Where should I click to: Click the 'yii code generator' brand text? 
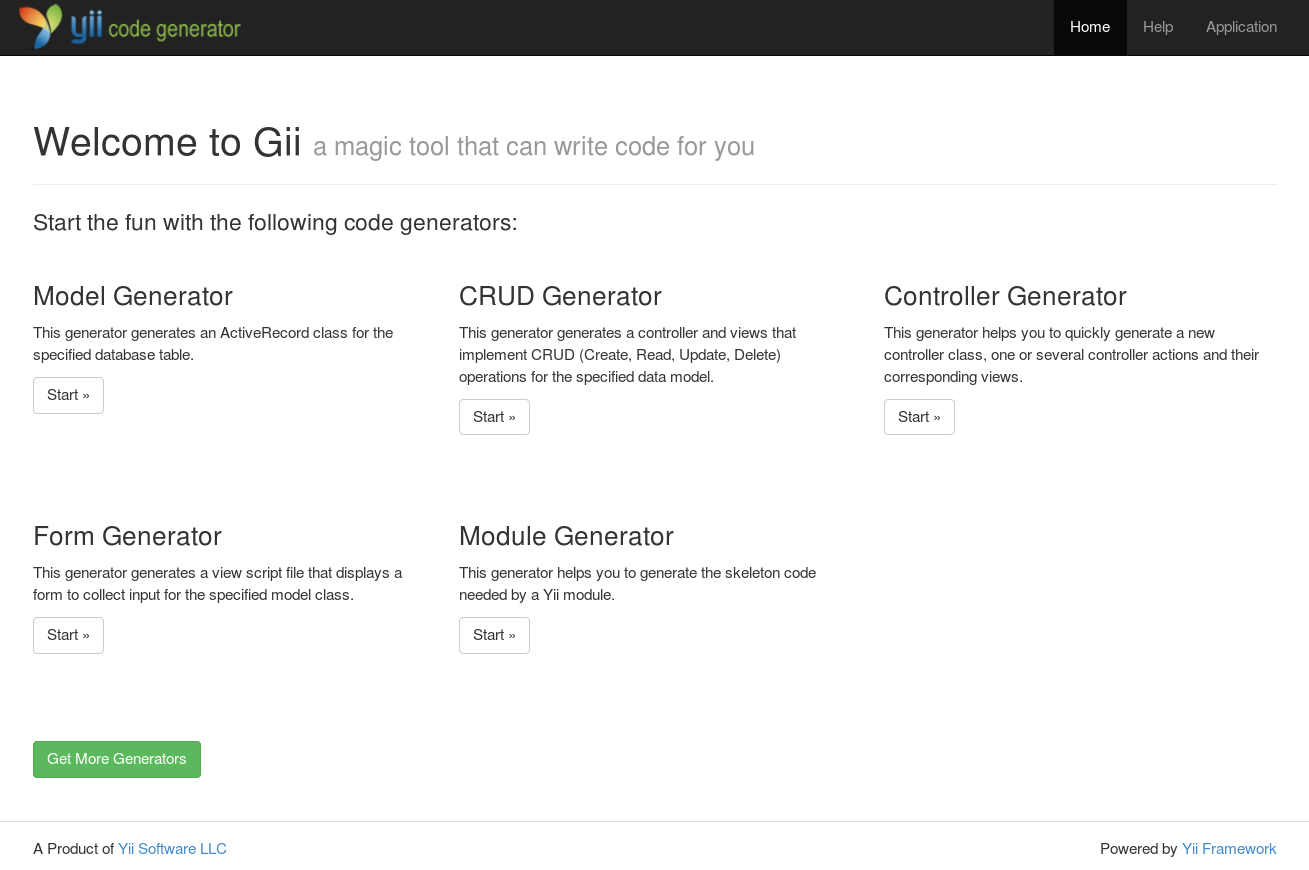157,27
